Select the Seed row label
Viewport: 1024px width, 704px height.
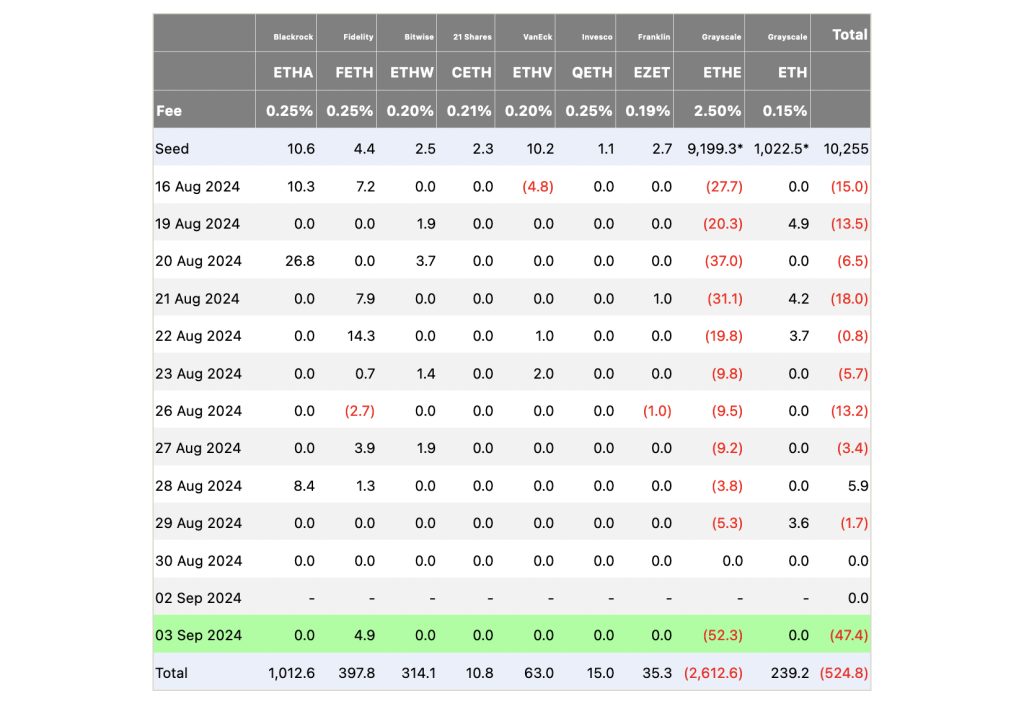click(x=172, y=149)
